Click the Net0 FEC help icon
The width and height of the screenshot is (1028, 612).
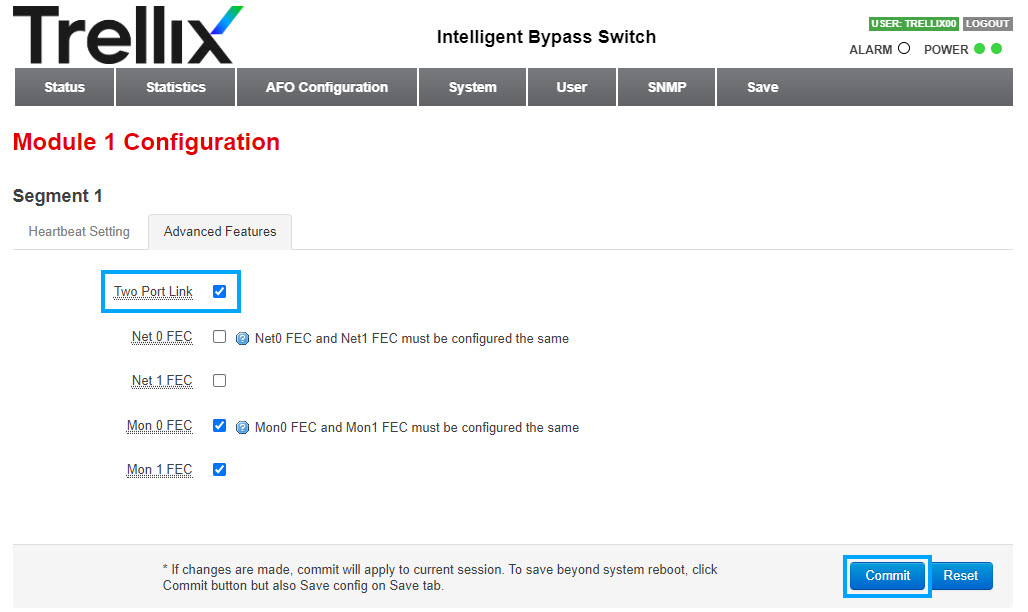242,338
